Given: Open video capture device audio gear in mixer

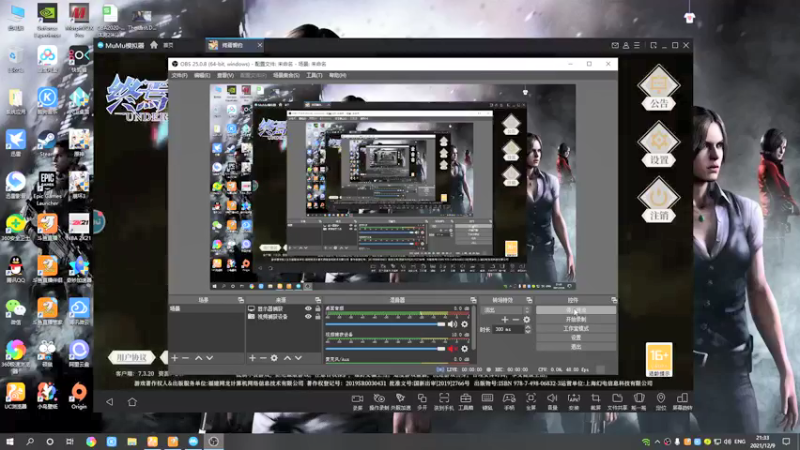Looking at the screenshot, I should 464,349.
